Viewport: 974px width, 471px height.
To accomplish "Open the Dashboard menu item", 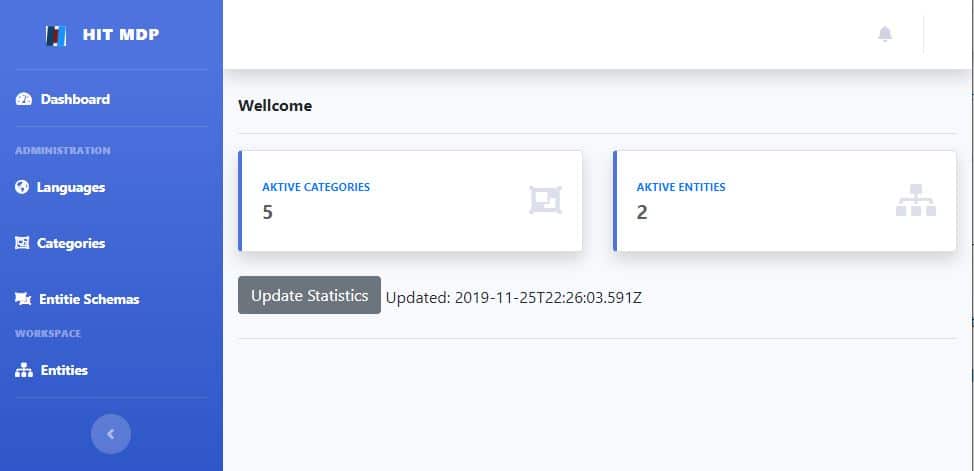I will pos(63,99).
